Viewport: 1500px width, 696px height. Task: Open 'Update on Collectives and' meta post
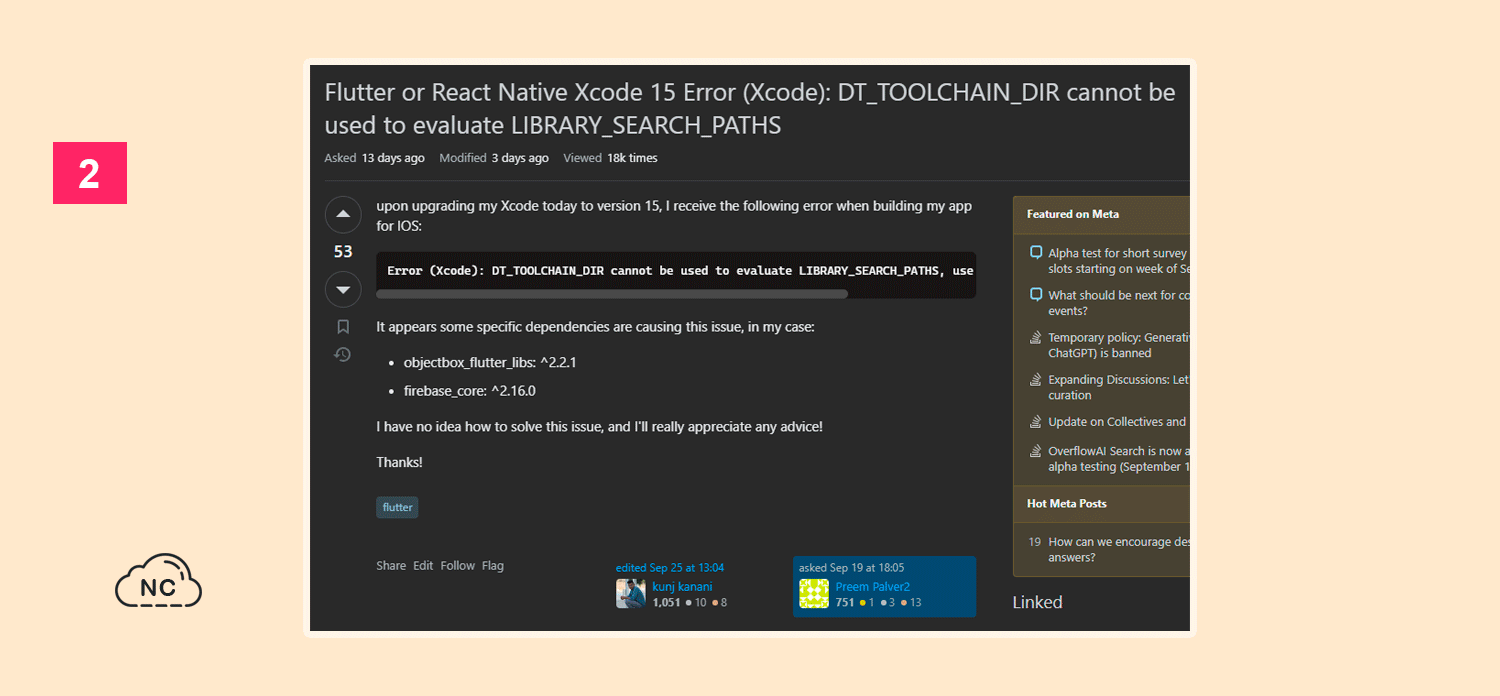click(1118, 422)
